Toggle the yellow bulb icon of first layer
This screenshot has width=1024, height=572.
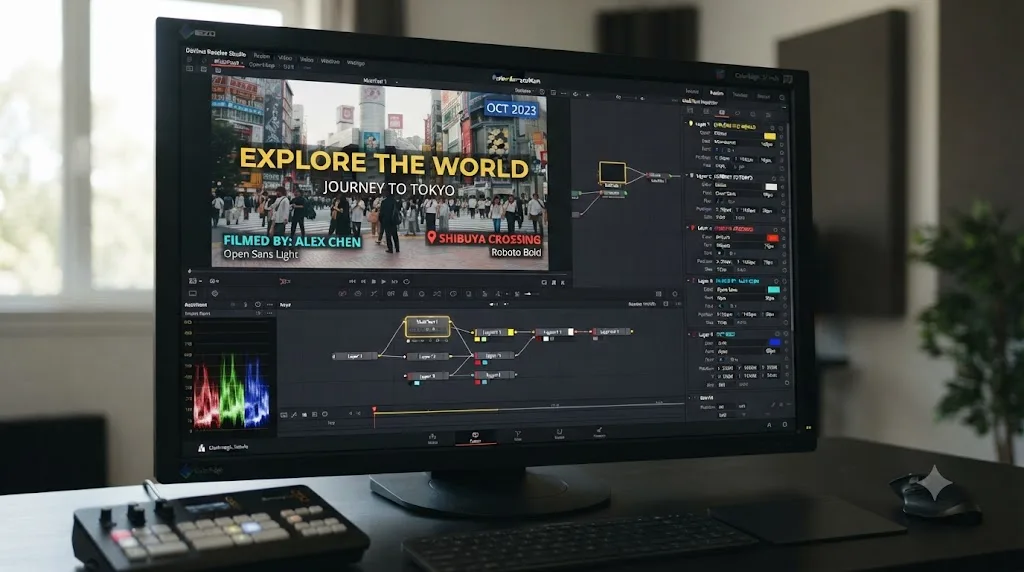(692, 123)
